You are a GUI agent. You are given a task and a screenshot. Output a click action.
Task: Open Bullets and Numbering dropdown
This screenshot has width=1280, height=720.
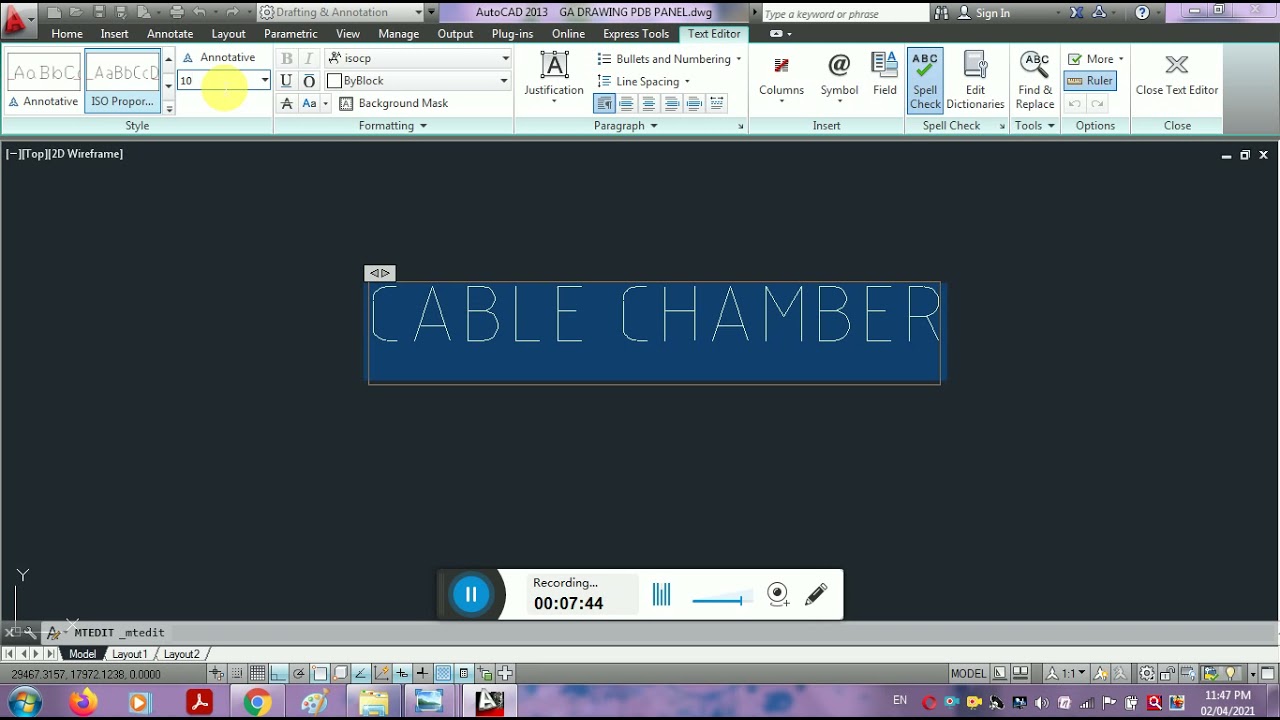[x=669, y=59]
